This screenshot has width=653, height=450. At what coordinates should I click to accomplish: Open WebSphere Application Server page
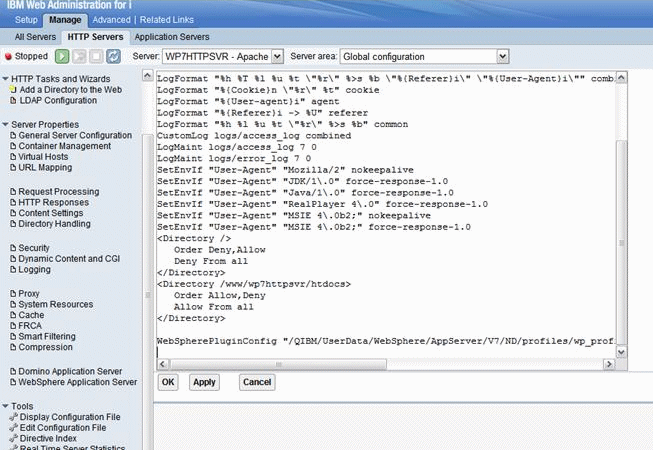pos(77,382)
